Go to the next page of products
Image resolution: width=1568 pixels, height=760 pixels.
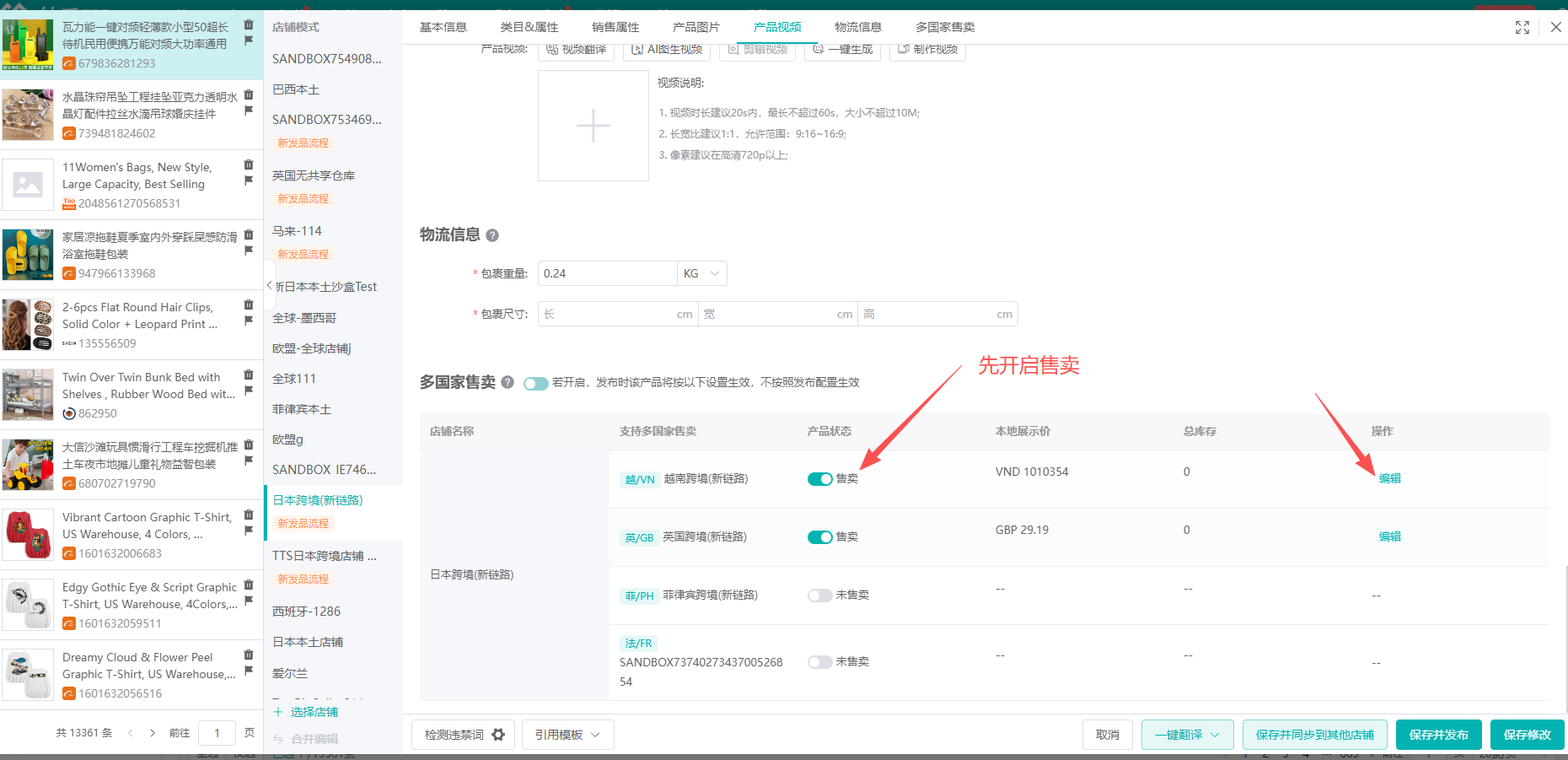point(153,733)
